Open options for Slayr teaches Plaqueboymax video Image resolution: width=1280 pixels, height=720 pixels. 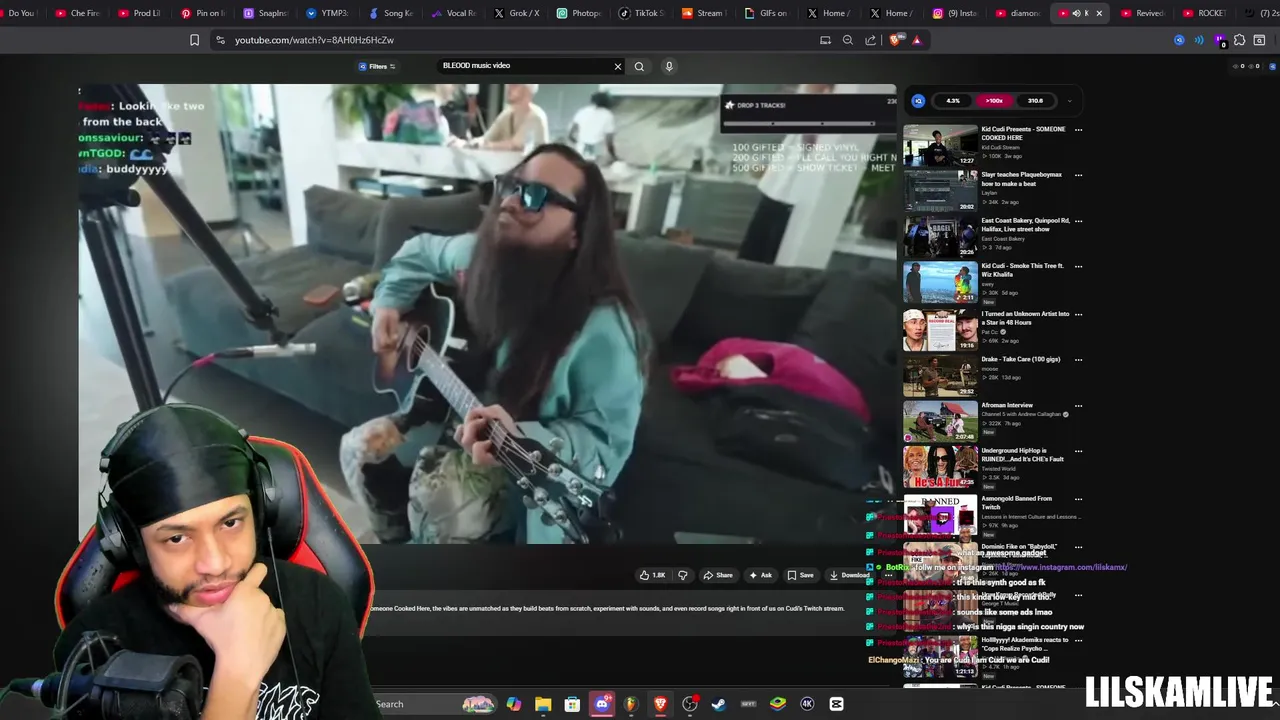pyautogui.click(x=1078, y=175)
